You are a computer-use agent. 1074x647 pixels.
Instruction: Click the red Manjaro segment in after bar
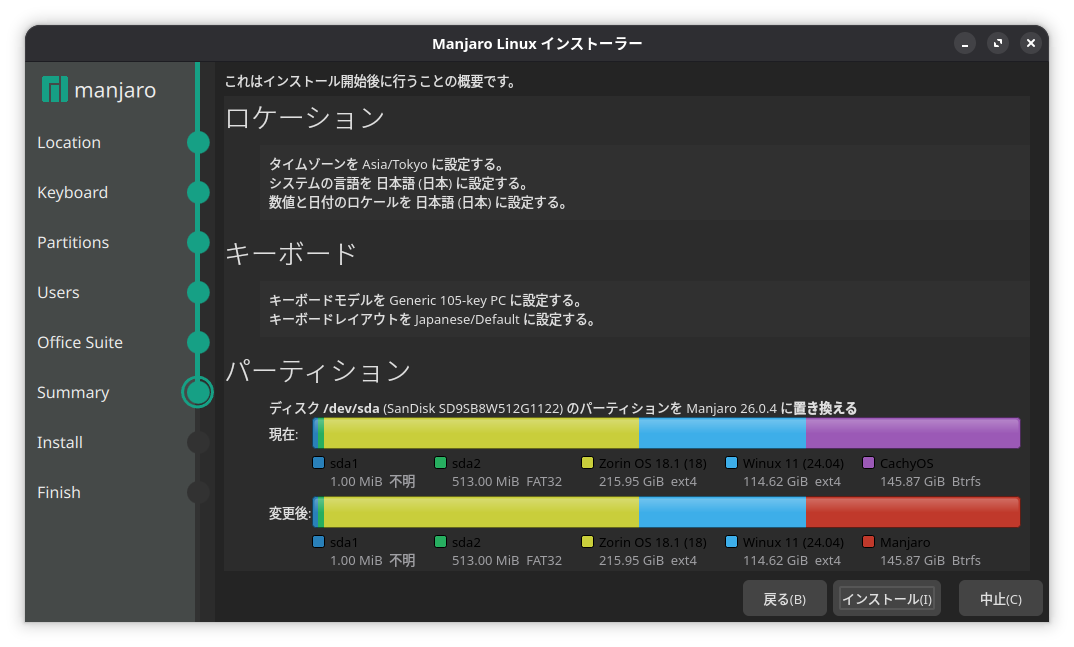pyautogui.click(x=912, y=512)
